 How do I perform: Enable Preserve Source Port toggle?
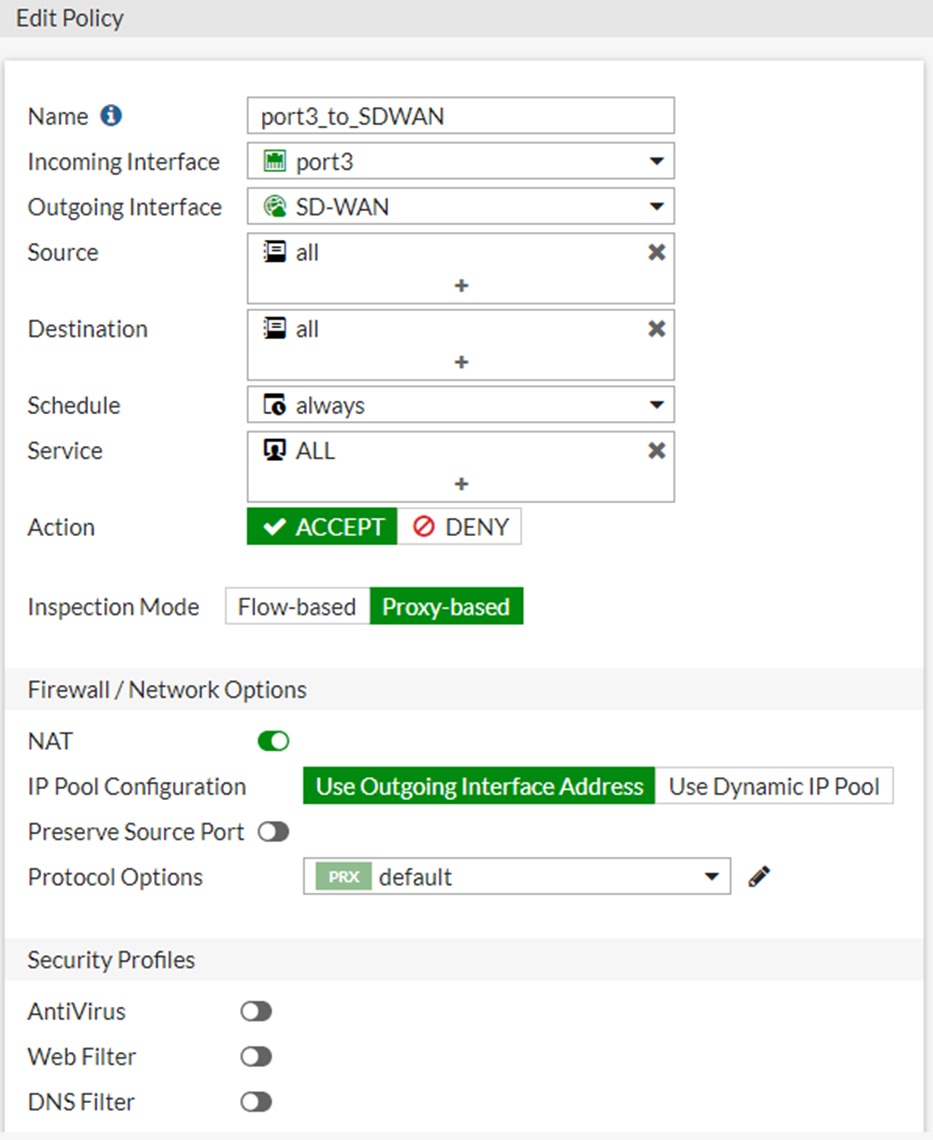point(273,832)
